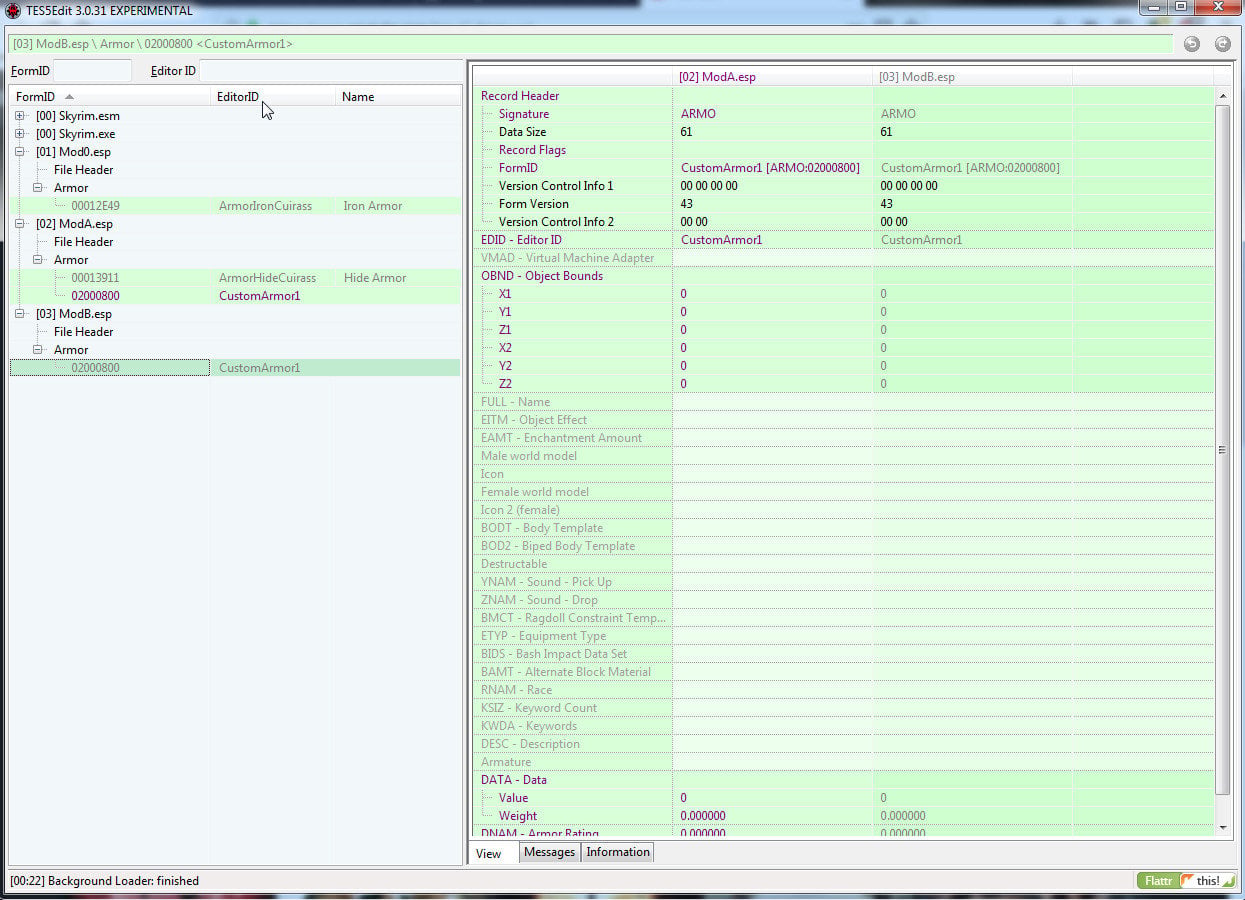
Task: Click the VMAD - Virtual Machine Adapter row
Action: pos(843,258)
